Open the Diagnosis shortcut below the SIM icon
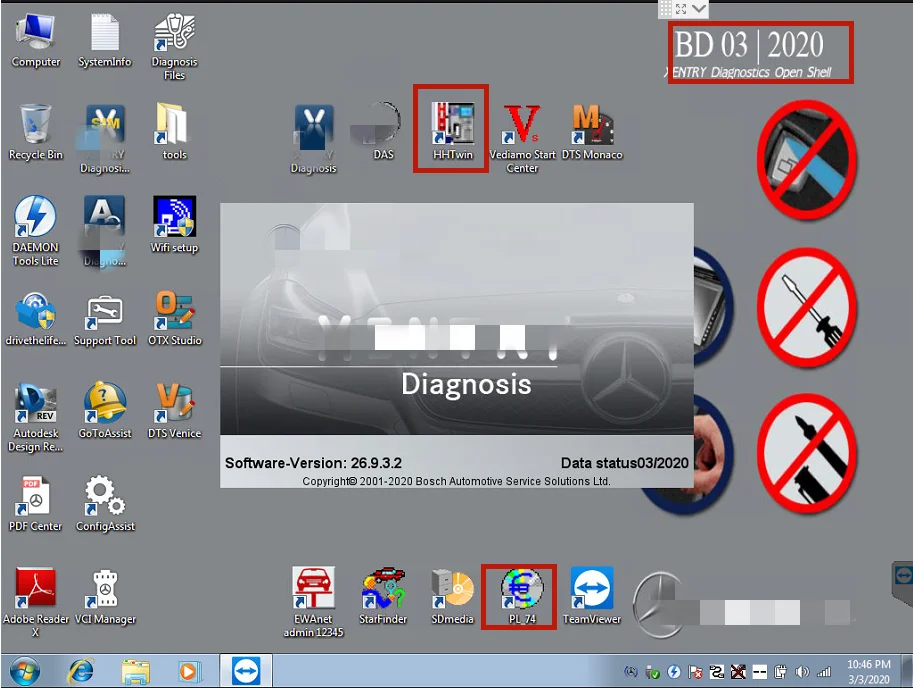This screenshot has height=688, width=913. tap(105, 232)
